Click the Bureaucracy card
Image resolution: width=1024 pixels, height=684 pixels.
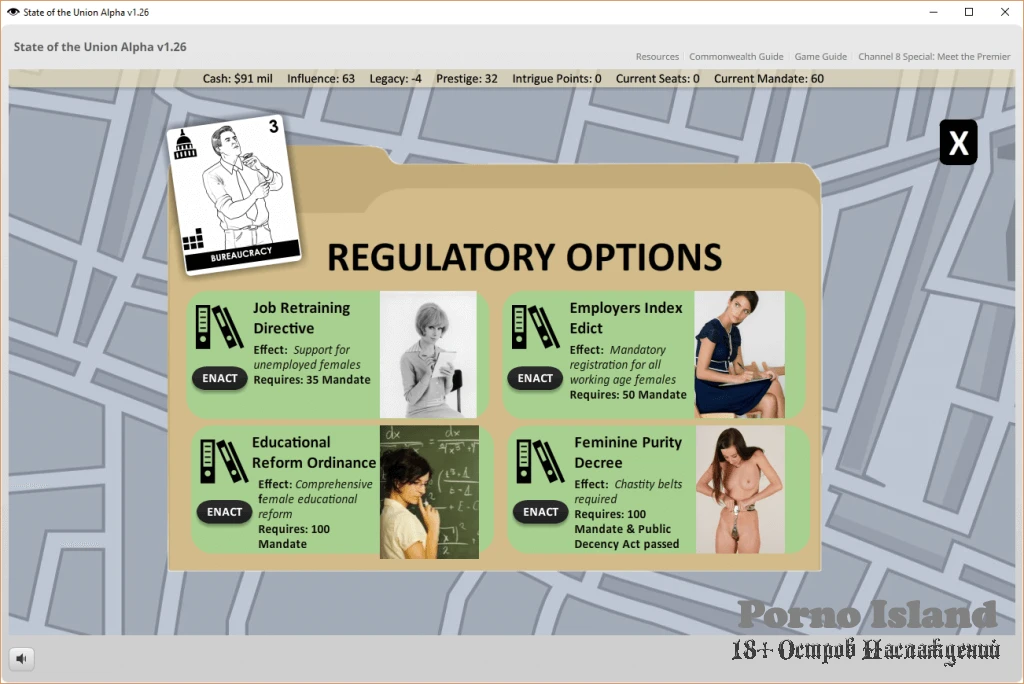pyautogui.click(x=234, y=193)
